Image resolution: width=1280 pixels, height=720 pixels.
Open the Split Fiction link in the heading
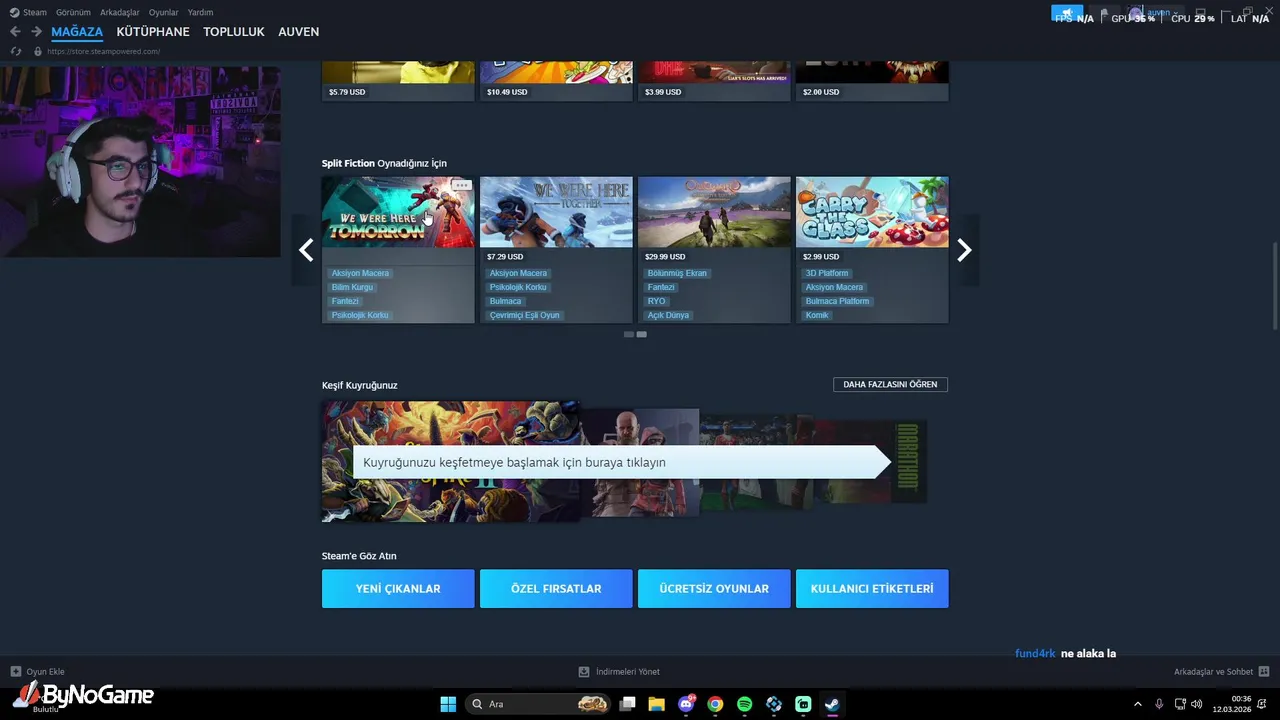[x=348, y=163]
